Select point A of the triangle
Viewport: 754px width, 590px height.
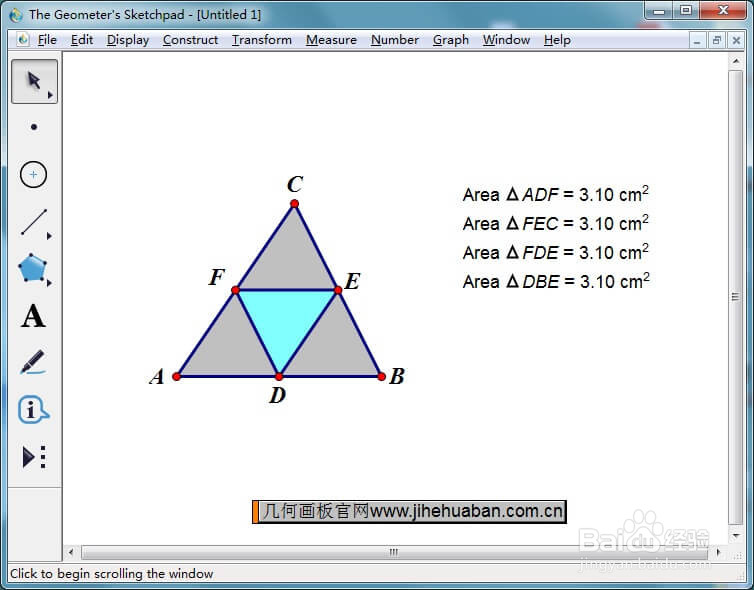click(x=176, y=377)
